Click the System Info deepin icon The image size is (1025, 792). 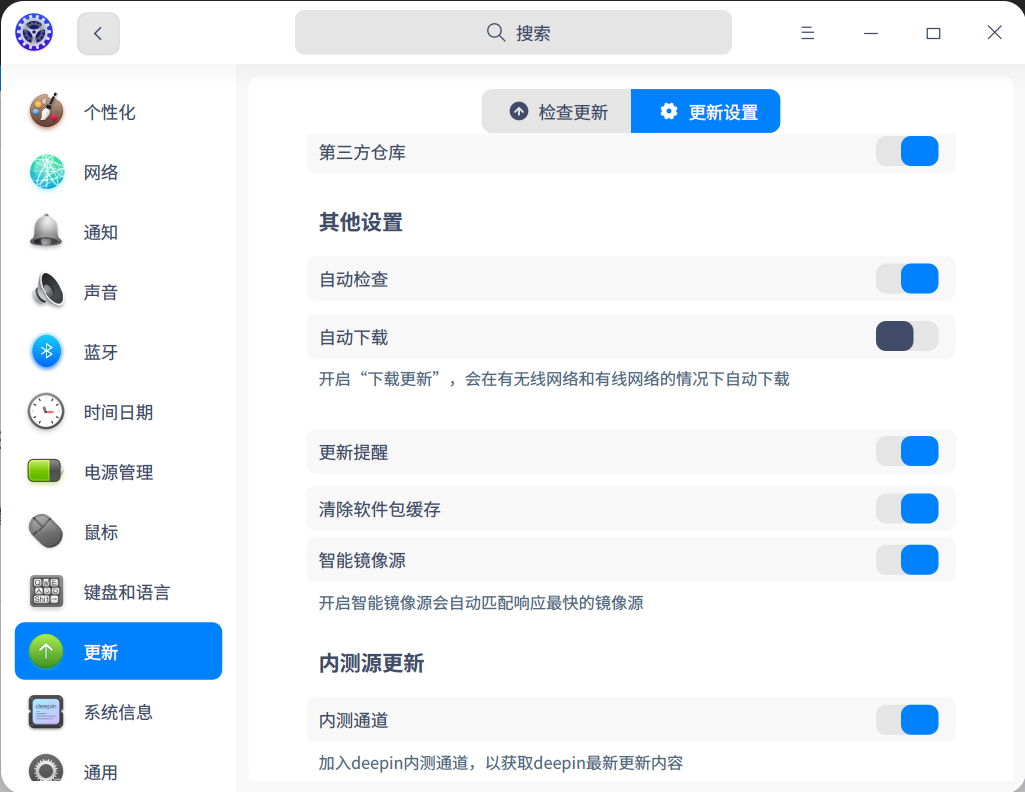pyautogui.click(x=46, y=712)
